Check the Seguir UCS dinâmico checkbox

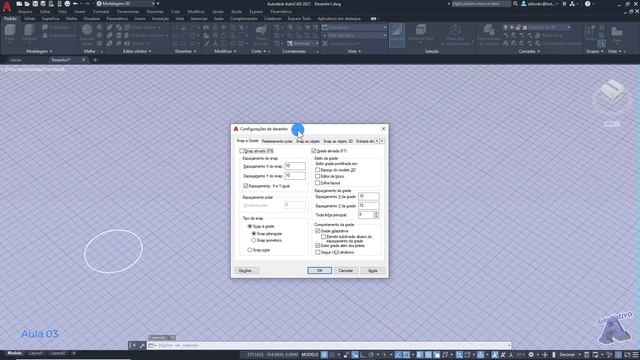click(318, 252)
